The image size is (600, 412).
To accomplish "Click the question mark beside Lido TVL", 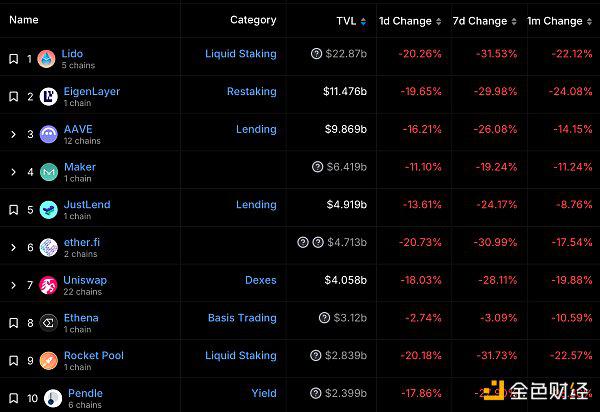I will pyautogui.click(x=316, y=54).
